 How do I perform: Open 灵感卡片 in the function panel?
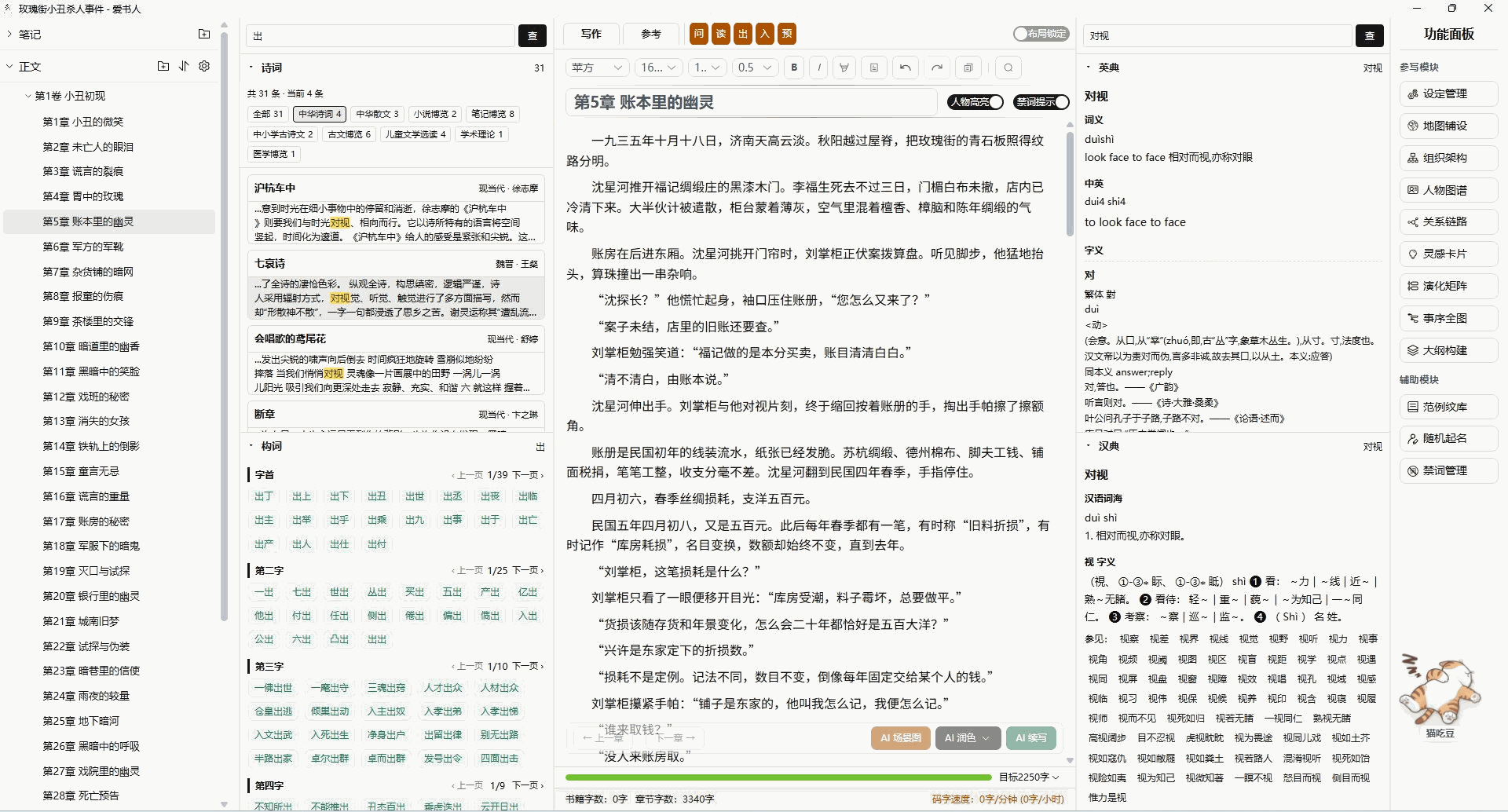click(1448, 254)
